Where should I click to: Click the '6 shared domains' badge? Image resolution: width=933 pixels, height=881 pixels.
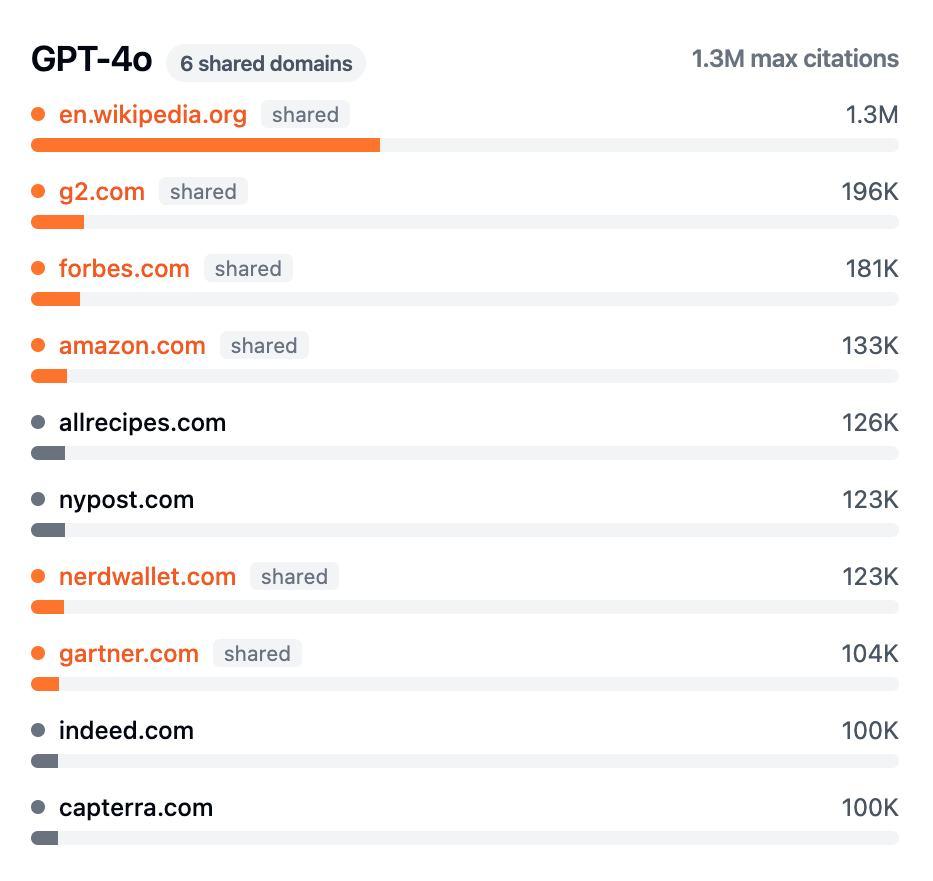(266, 64)
